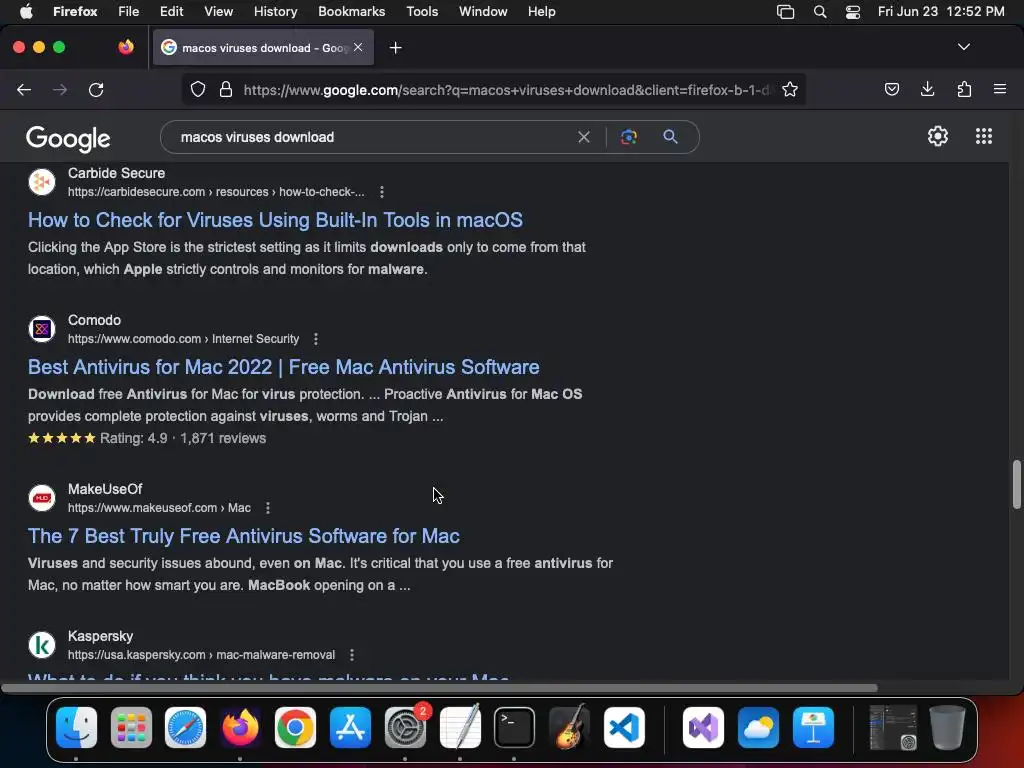Image resolution: width=1024 pixels, height=768 pixels.
Task: Open the dock's recent window thumbnail
Action: pos(893,727)
